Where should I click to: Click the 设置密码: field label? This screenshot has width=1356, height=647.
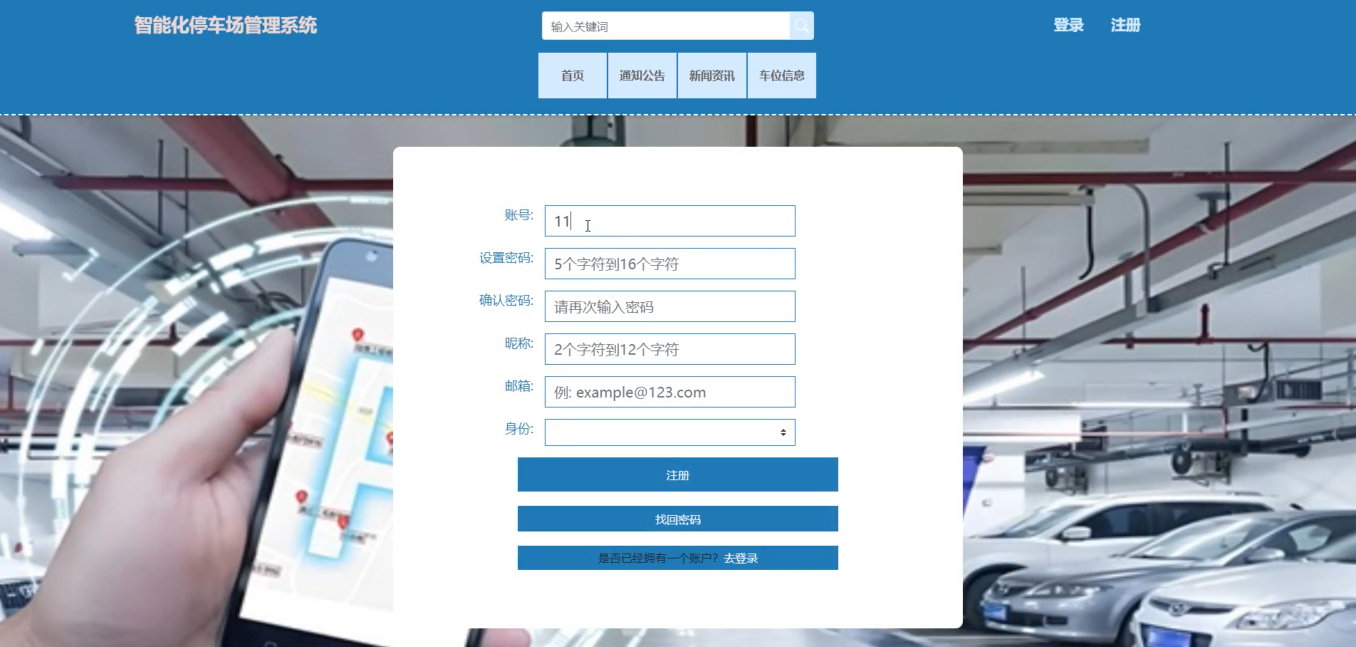[x=507, y=258]
